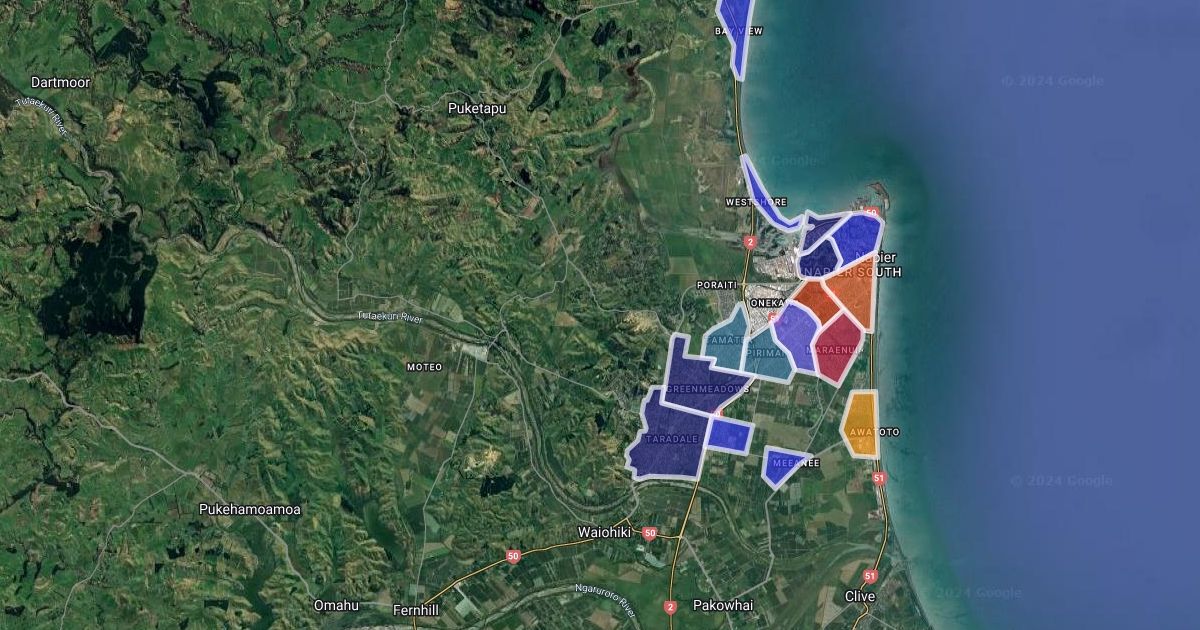Viewport: 1200px width, 630px height.
Task: Click the Clive place label
Action: coord(860,596)
